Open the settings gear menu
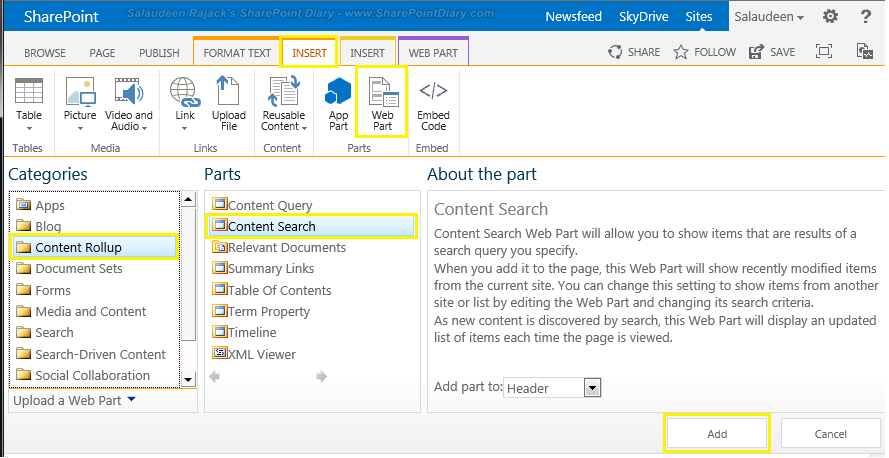The width and height of the screenshot is (889, 458). coord(831,16)
